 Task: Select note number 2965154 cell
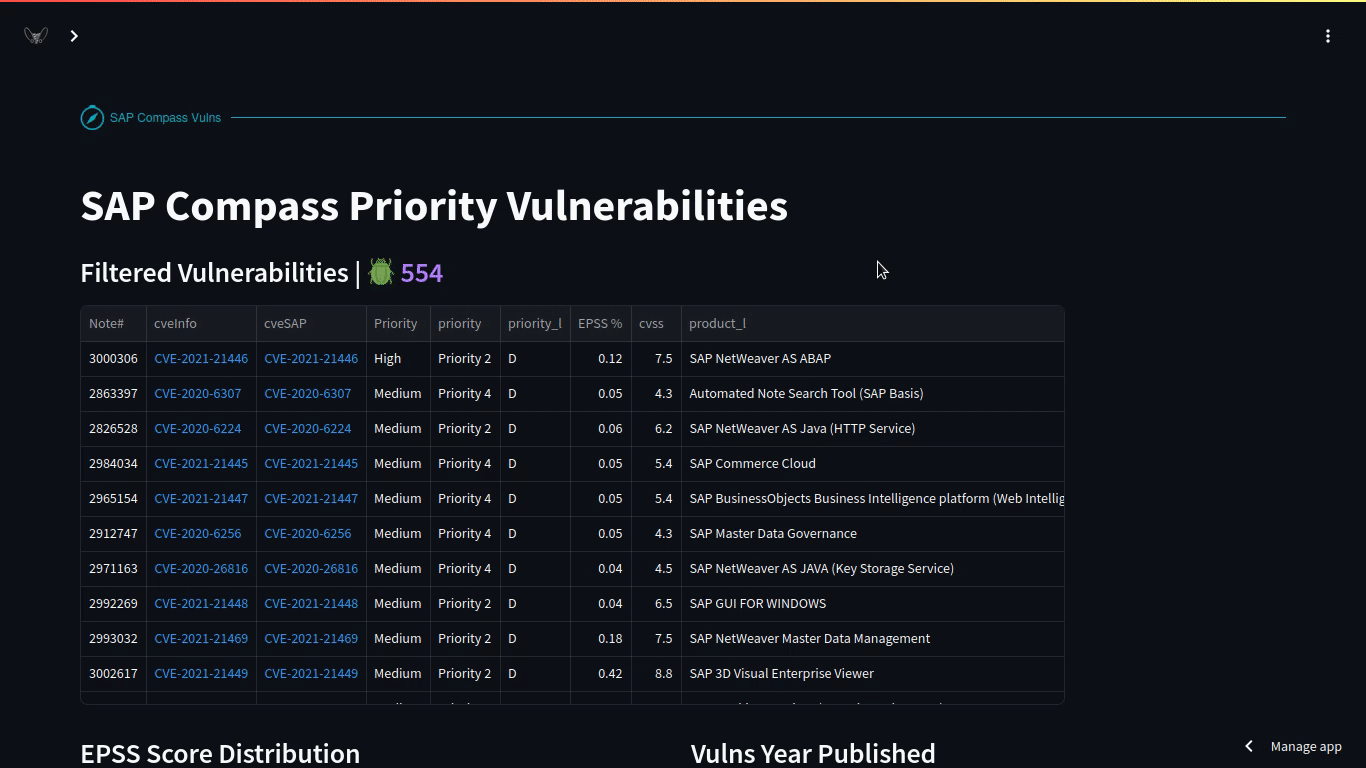113,499
